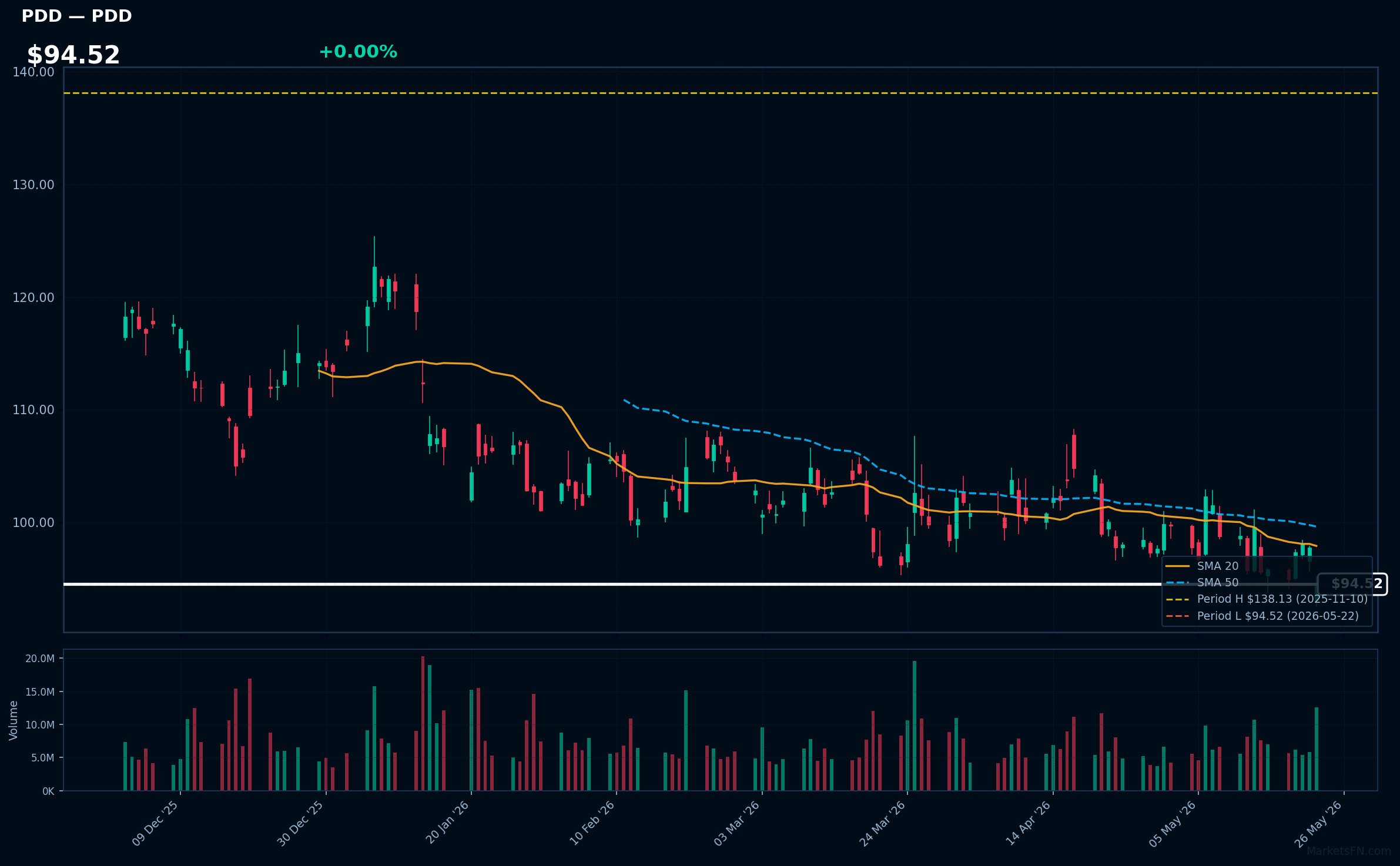
Task: Click the 20 Jan '26 date label
Action: click(x=447, y=823)
